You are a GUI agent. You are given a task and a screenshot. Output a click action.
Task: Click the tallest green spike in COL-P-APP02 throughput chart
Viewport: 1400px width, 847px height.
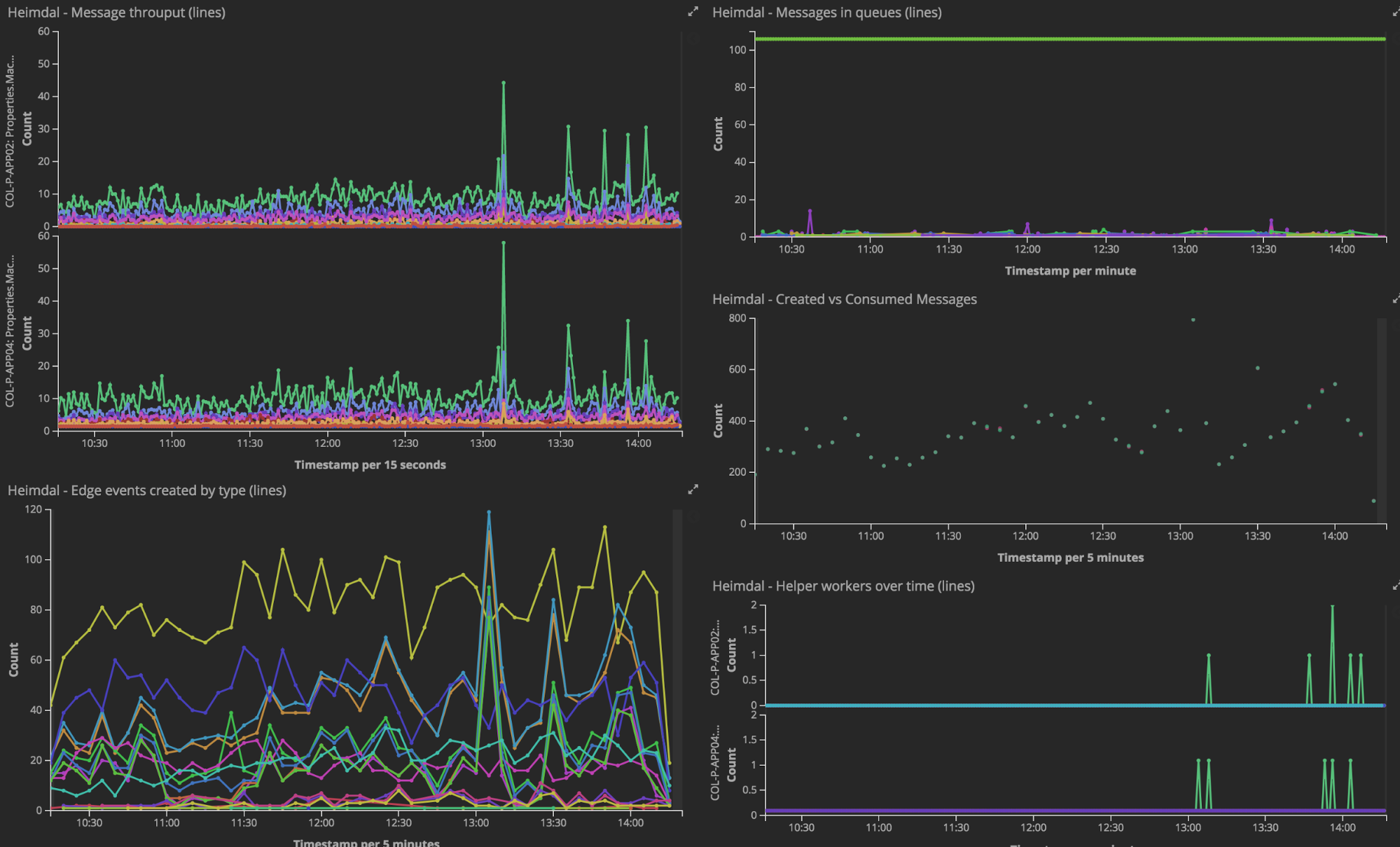(x=504, y=83)
